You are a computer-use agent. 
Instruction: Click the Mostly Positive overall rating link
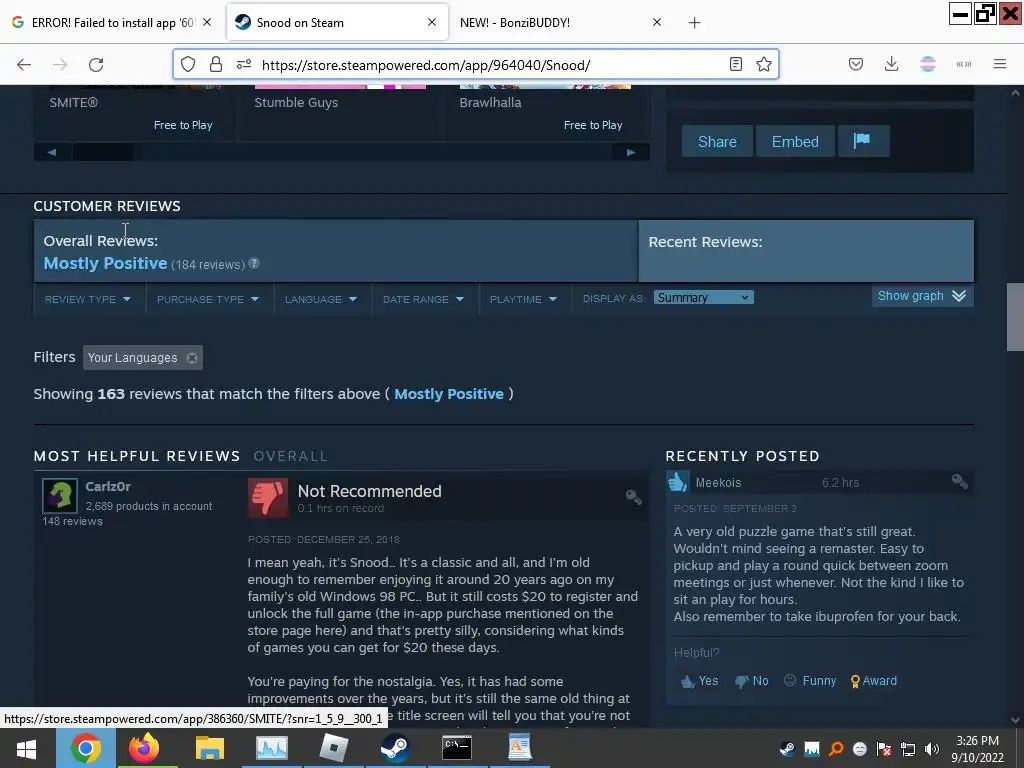click(105, 263)
